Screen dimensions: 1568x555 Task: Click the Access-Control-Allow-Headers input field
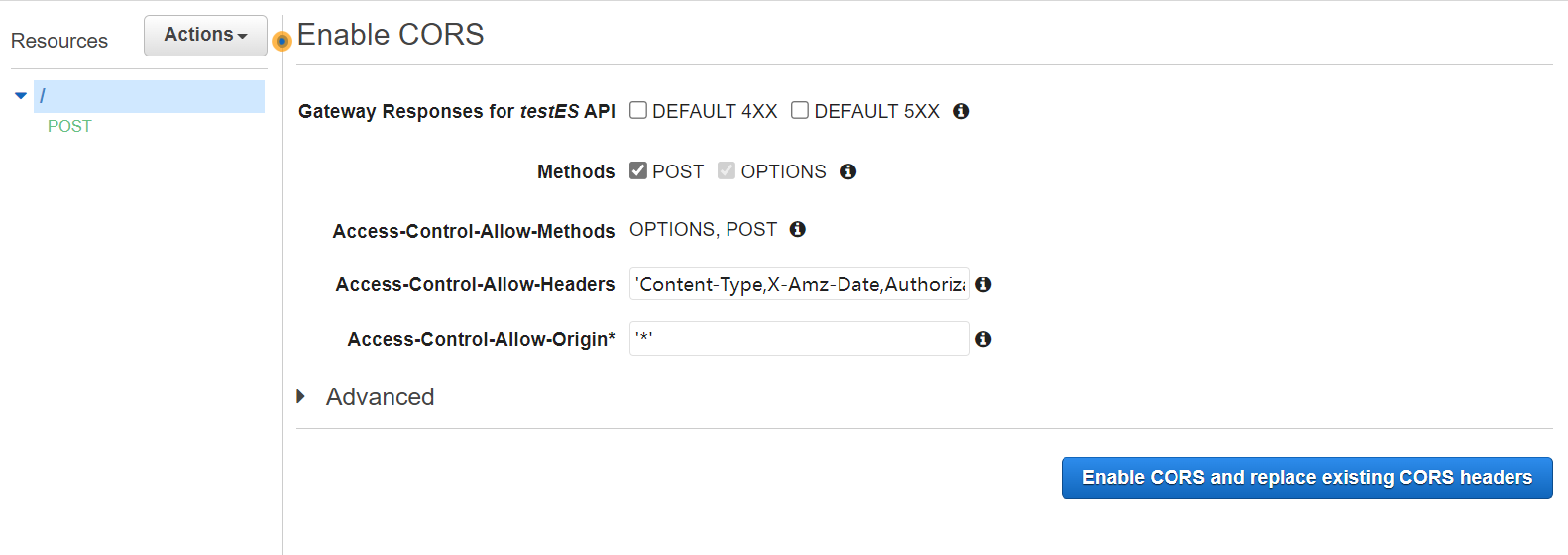[x=800, y=284]
